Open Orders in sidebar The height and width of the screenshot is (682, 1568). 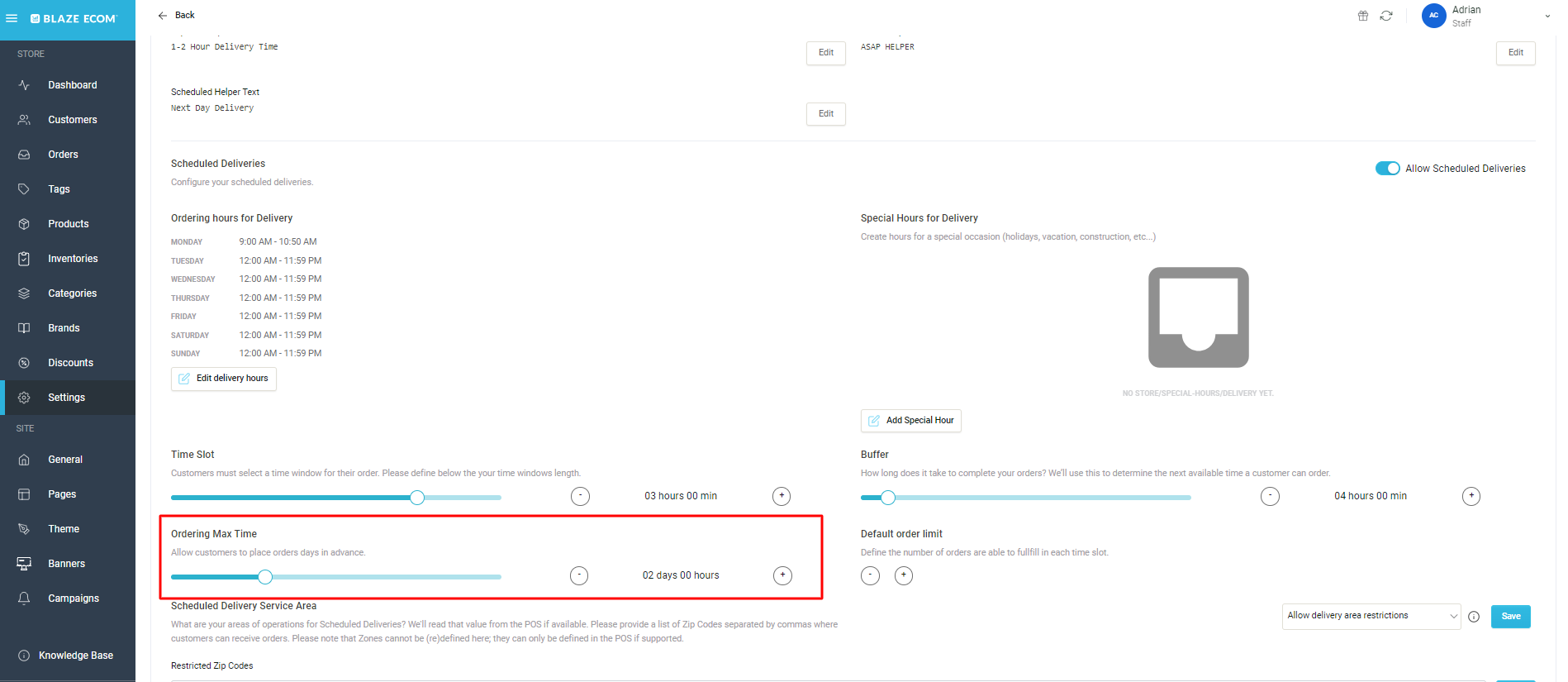[x=68, y=155]
